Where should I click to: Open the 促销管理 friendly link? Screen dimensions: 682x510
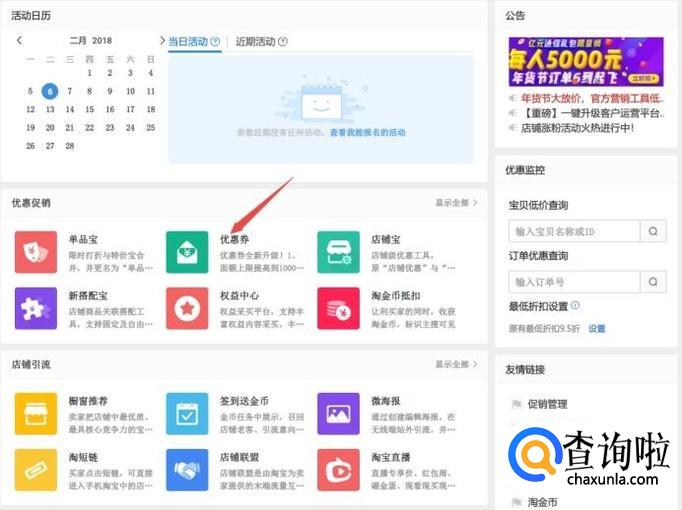click(548, 404)
